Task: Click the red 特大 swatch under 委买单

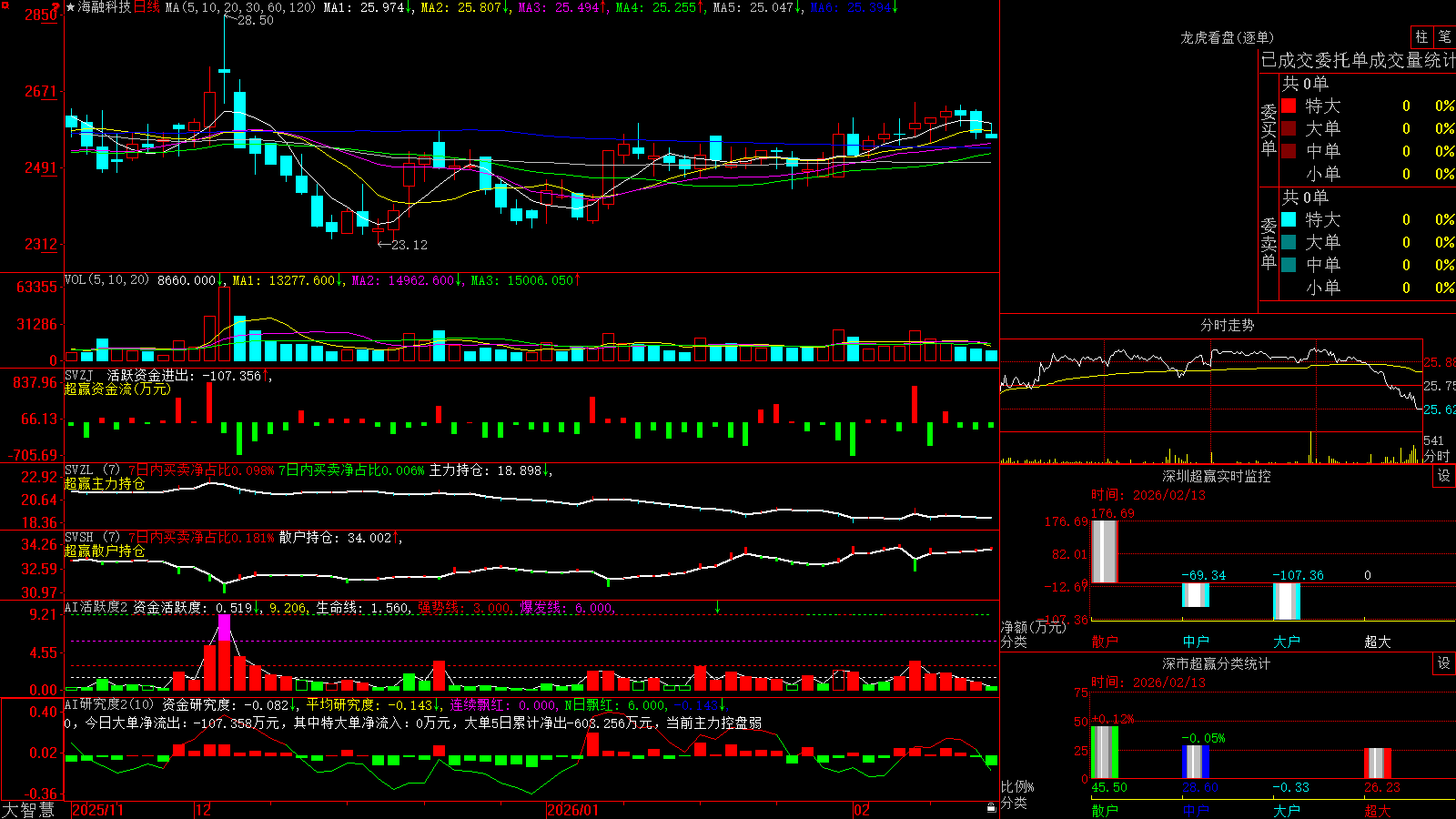Action: coord(1289,106)
